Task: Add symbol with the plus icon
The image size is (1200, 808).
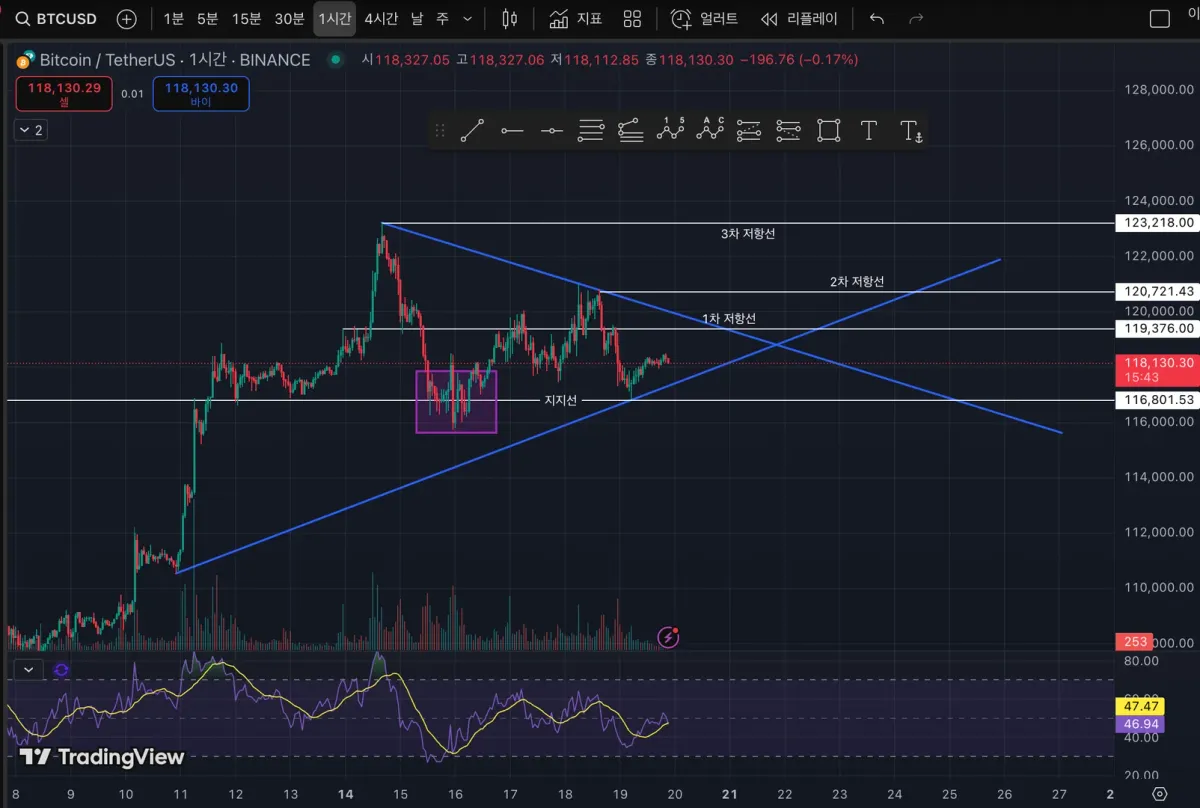Action: [126, 18]
